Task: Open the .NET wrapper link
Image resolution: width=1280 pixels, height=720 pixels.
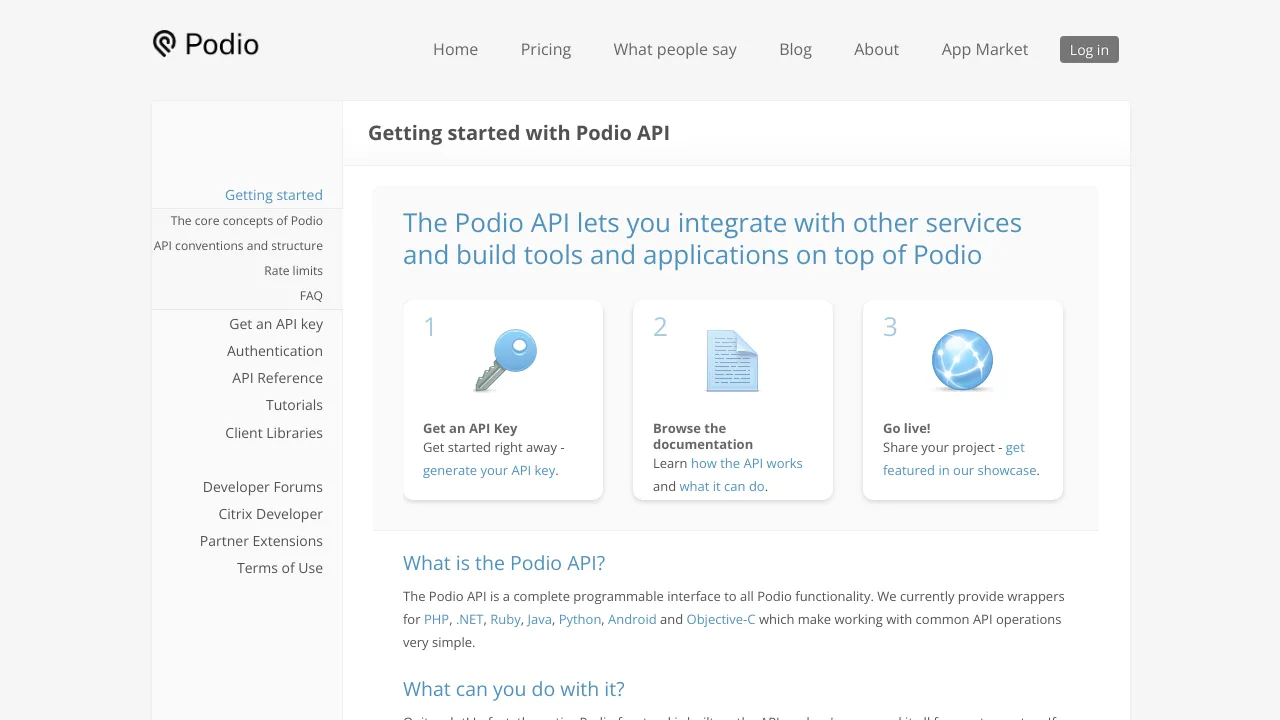Action: click(x=470, y=619)
